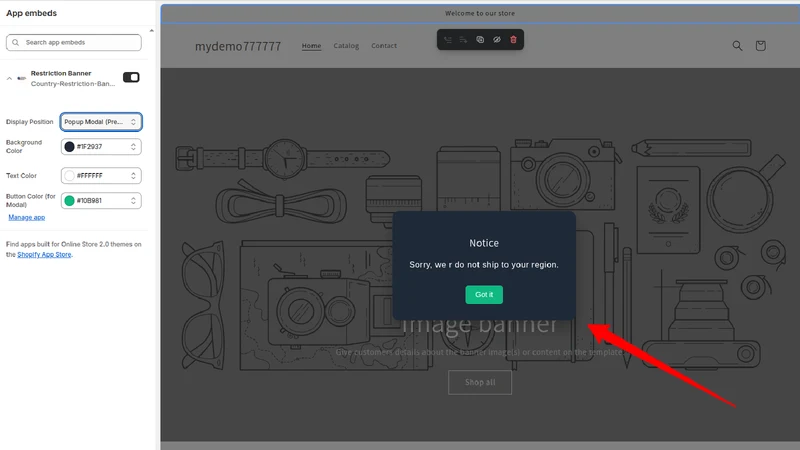Dismiss the notice with Got it button

point(484,294)
